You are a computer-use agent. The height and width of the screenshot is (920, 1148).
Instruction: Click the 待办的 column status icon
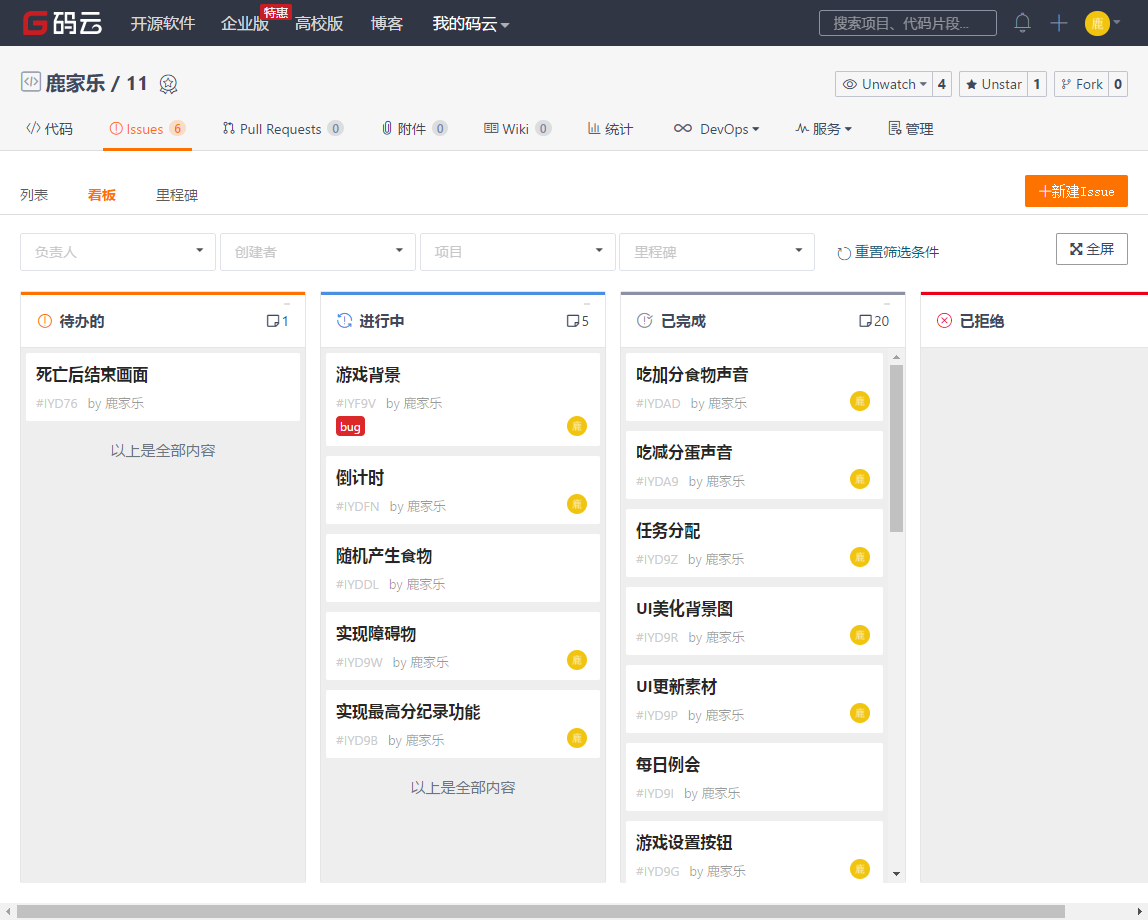[45, 321]
